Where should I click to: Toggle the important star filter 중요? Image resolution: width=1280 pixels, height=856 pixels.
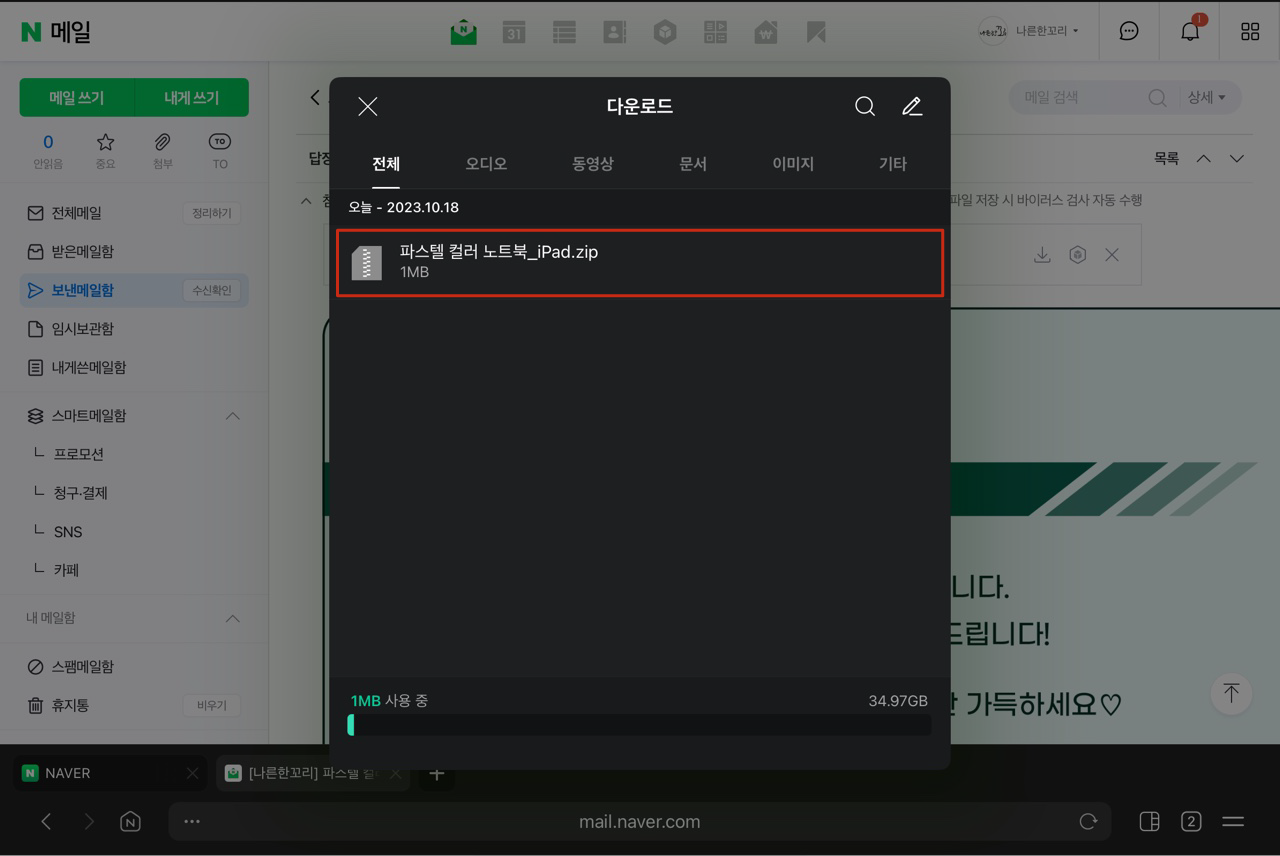click(105, 151)
